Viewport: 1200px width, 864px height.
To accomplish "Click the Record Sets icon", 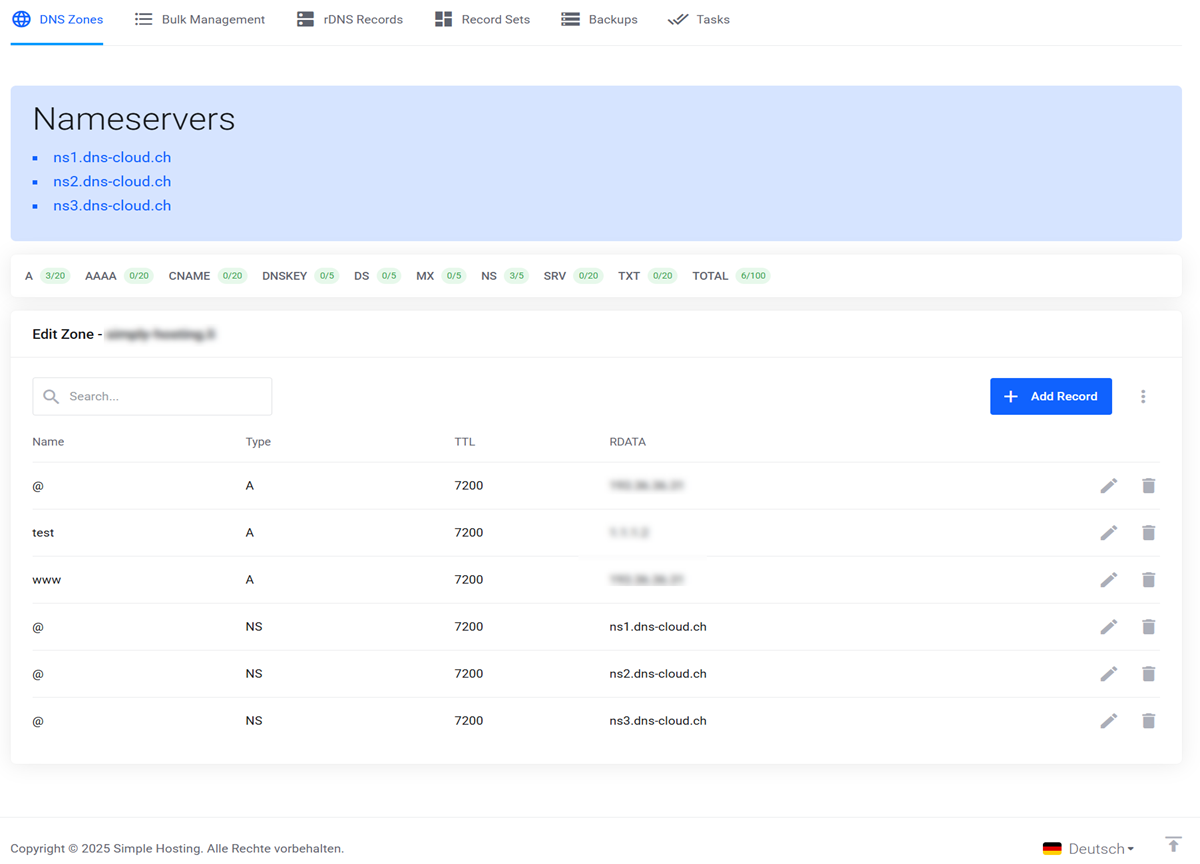I will click(x=442, y=18).
